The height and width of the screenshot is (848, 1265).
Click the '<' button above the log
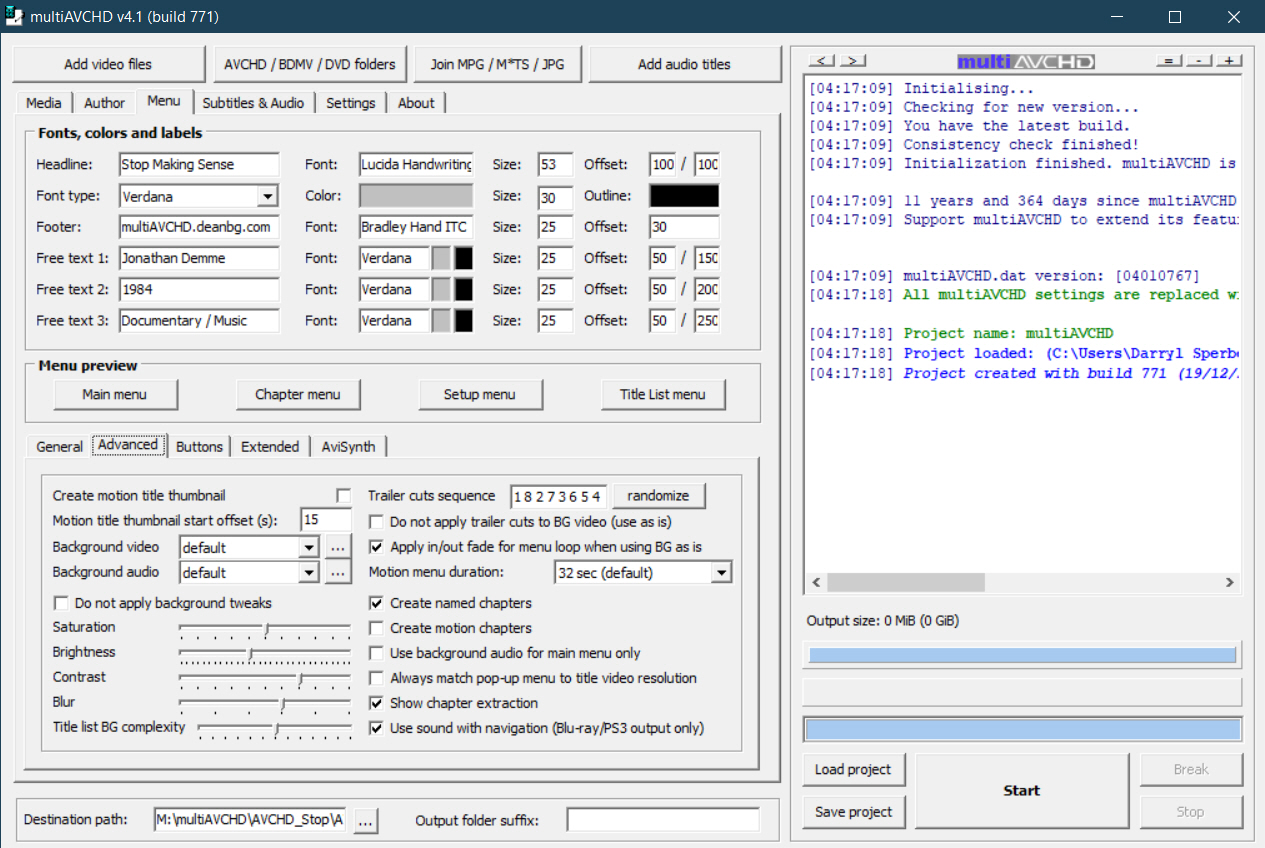tap(822, 61)
